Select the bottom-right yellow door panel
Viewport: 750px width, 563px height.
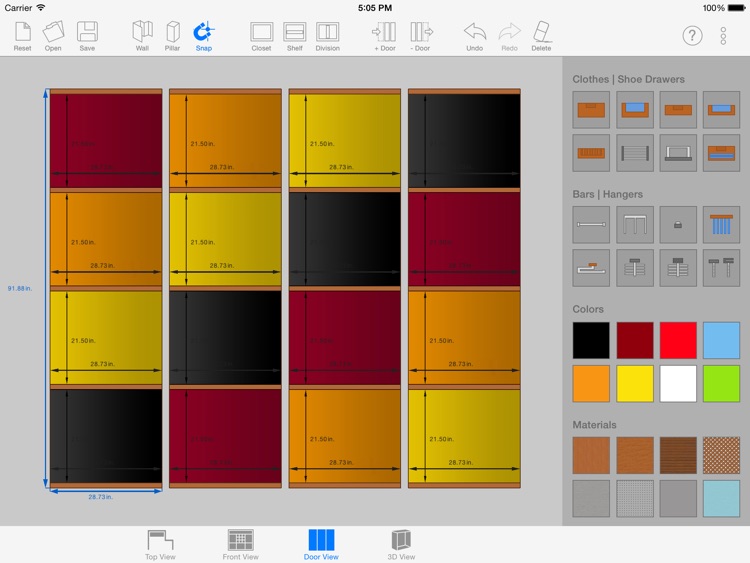(464, 436)
